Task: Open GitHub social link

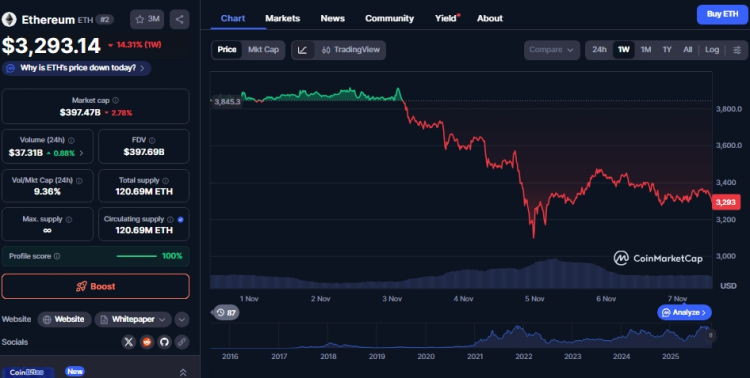Action: (x=164, y=342)
